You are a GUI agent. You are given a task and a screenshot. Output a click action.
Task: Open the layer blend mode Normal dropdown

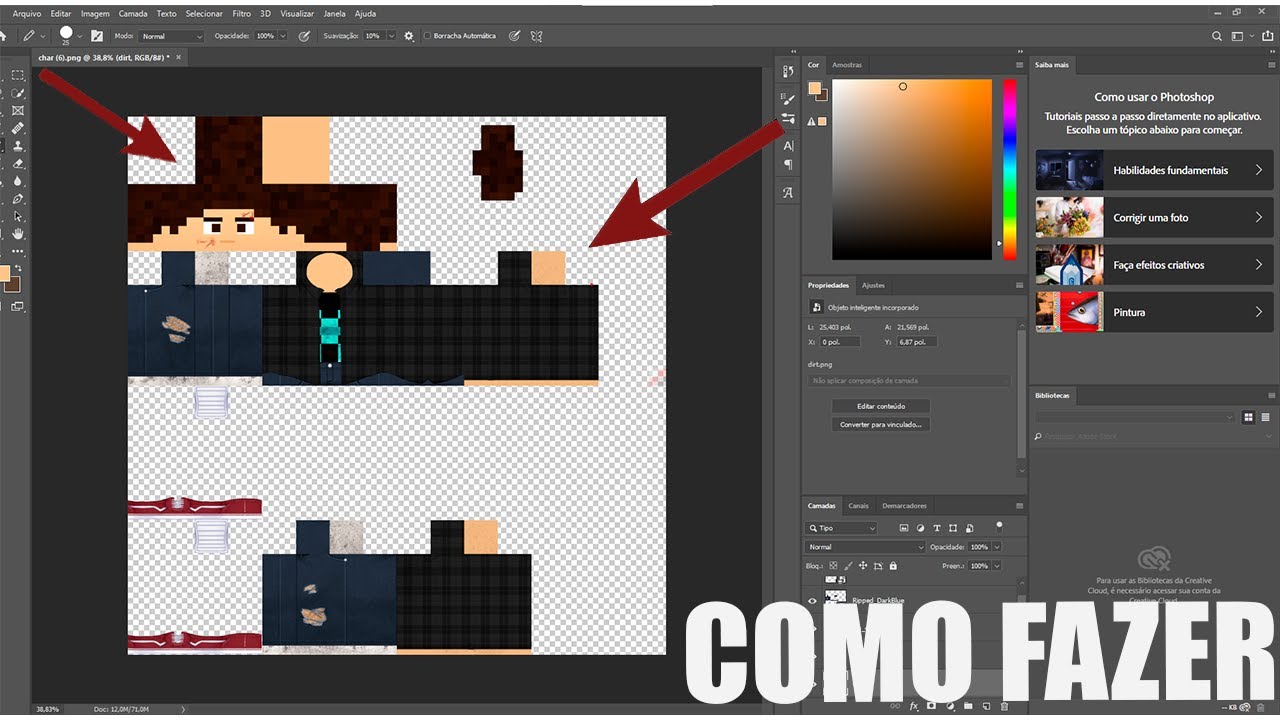[864, 547]
